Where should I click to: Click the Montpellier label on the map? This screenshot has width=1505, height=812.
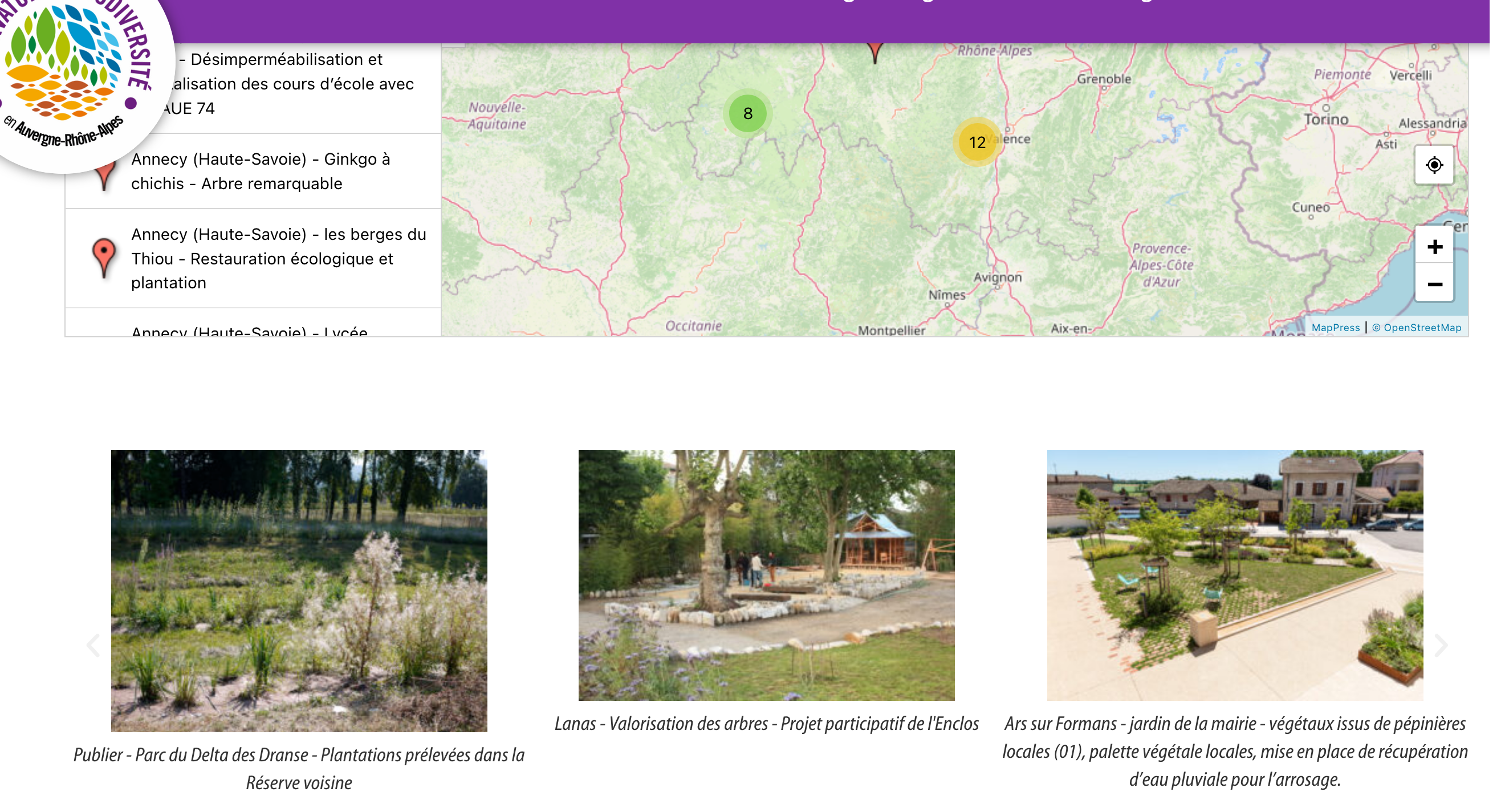(891, 330)
